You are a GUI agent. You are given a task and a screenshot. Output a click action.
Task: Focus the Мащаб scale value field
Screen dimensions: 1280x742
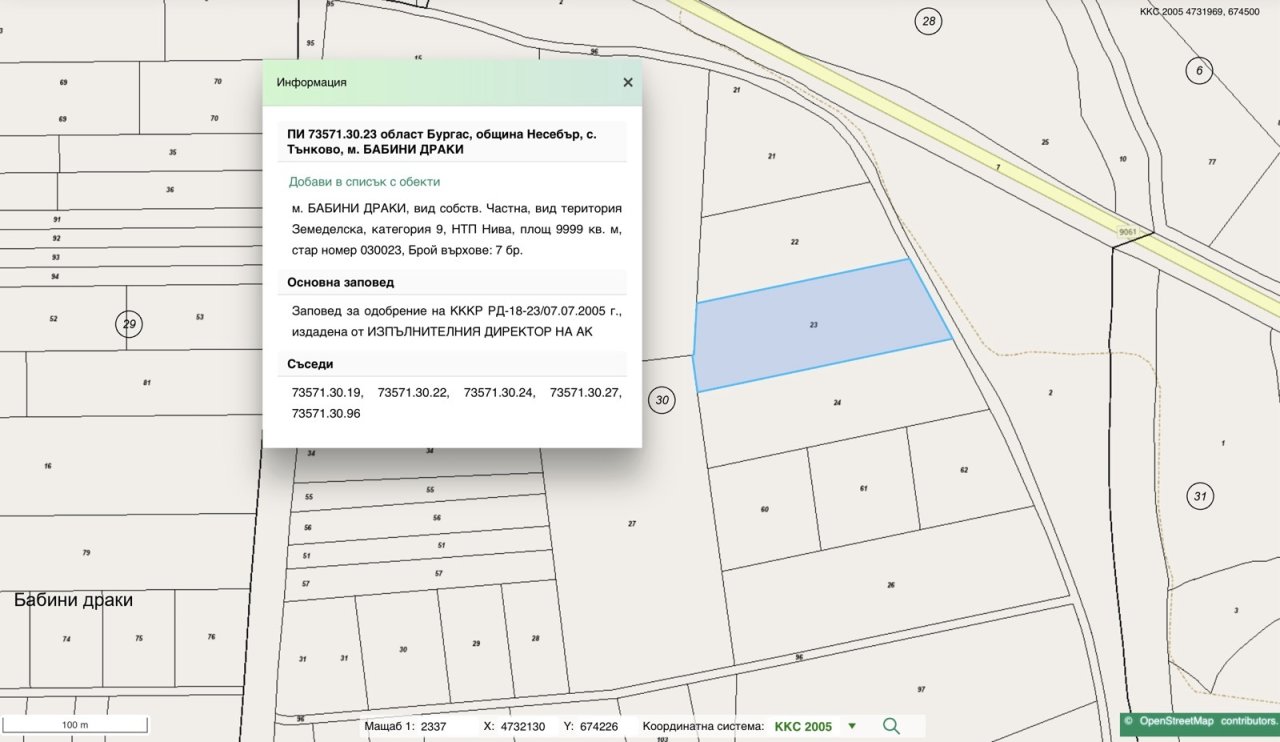436,727
